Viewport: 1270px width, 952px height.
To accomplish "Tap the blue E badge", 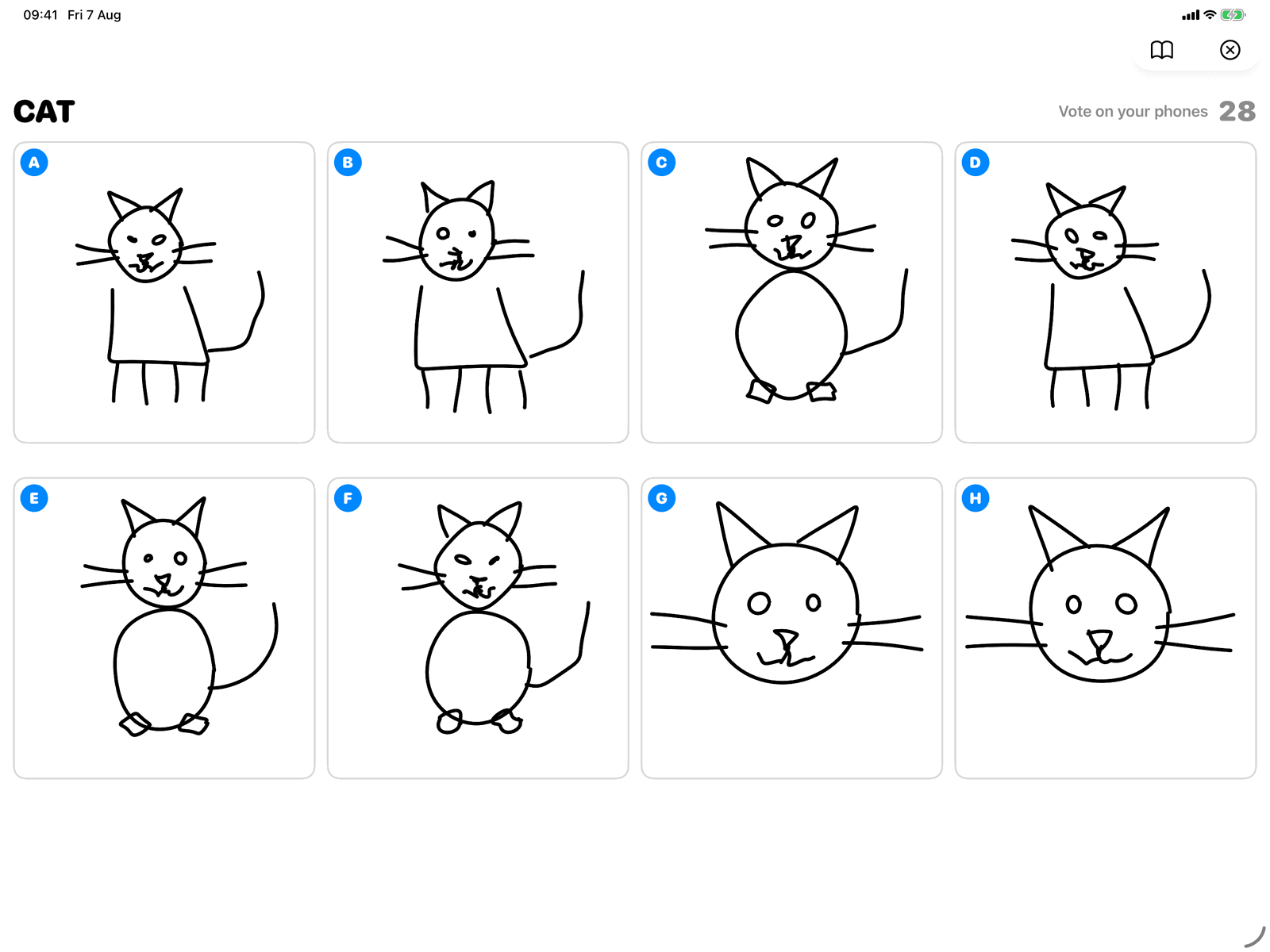I will 34,498.
